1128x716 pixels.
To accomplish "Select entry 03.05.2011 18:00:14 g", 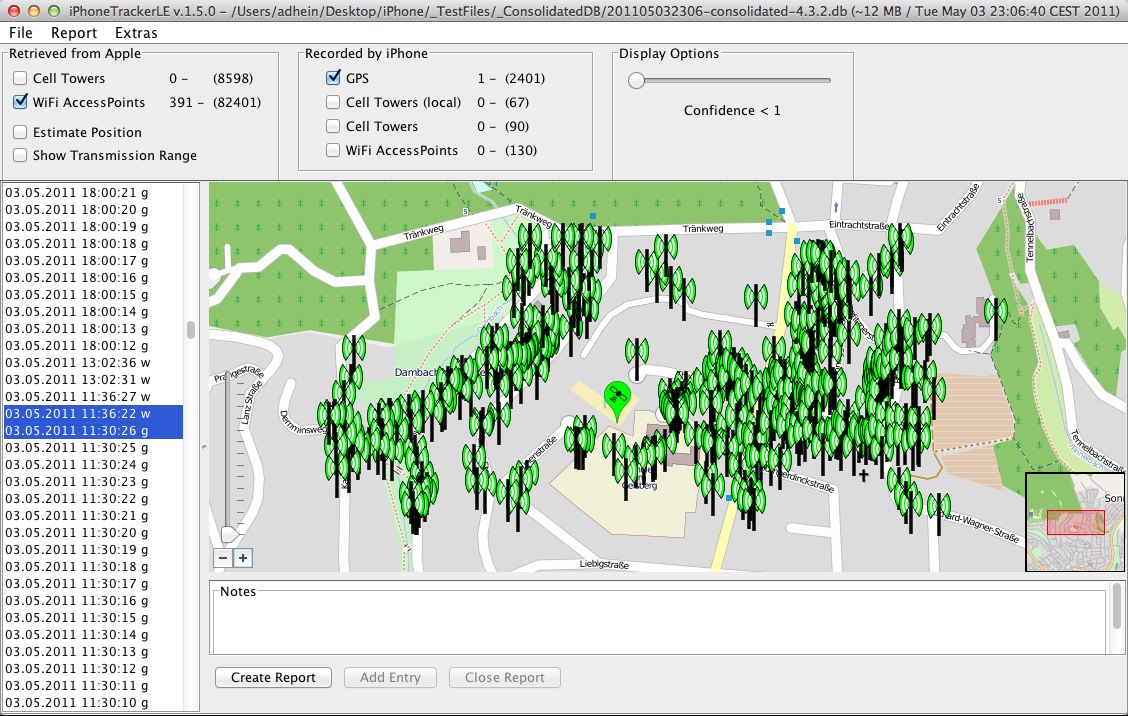I will pyautogui.click(x=94, y=312).
